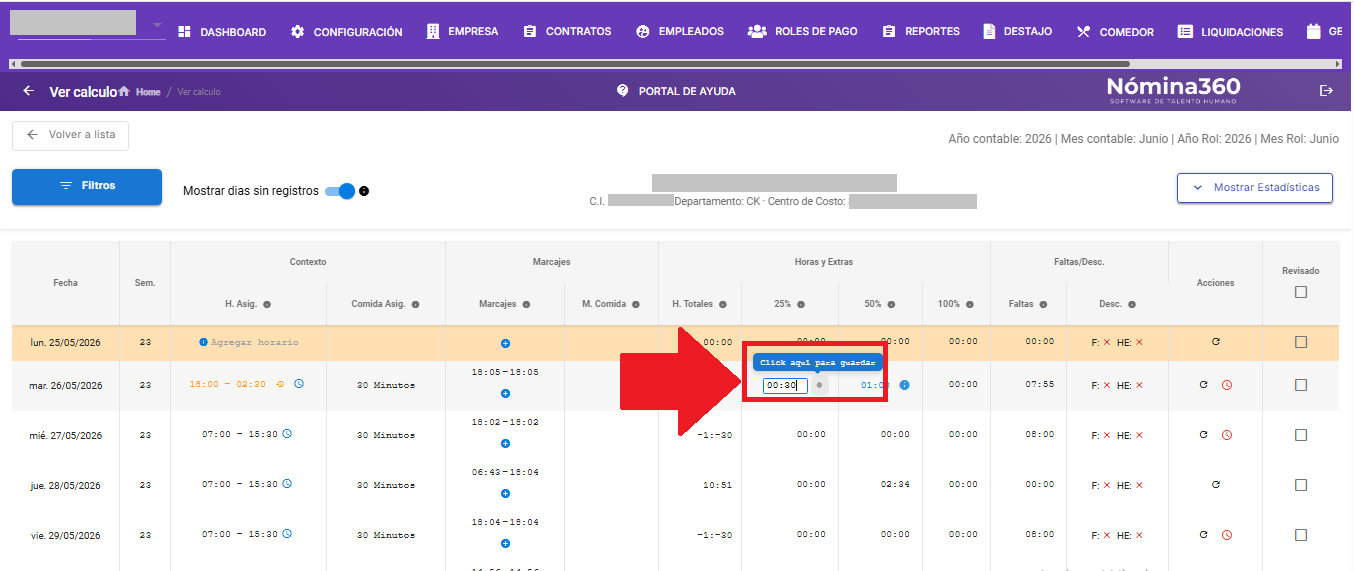Click the round save button beside the 00:30 field

(x=819, y=385)
